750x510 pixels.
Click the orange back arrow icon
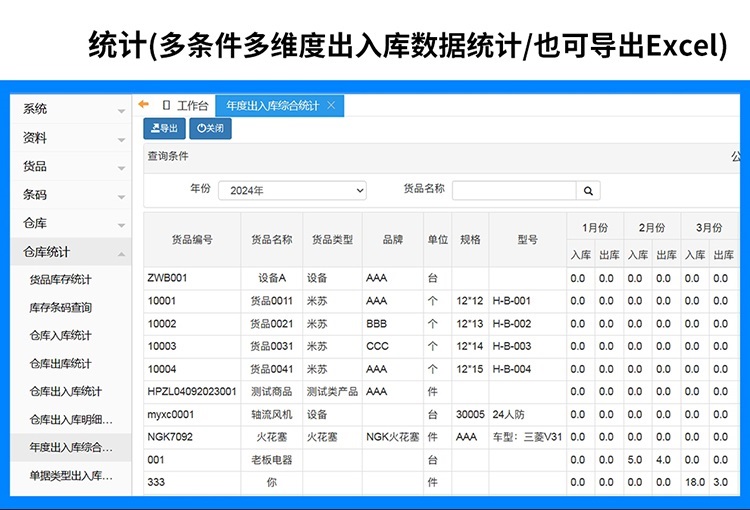click(x=143, y=104)
